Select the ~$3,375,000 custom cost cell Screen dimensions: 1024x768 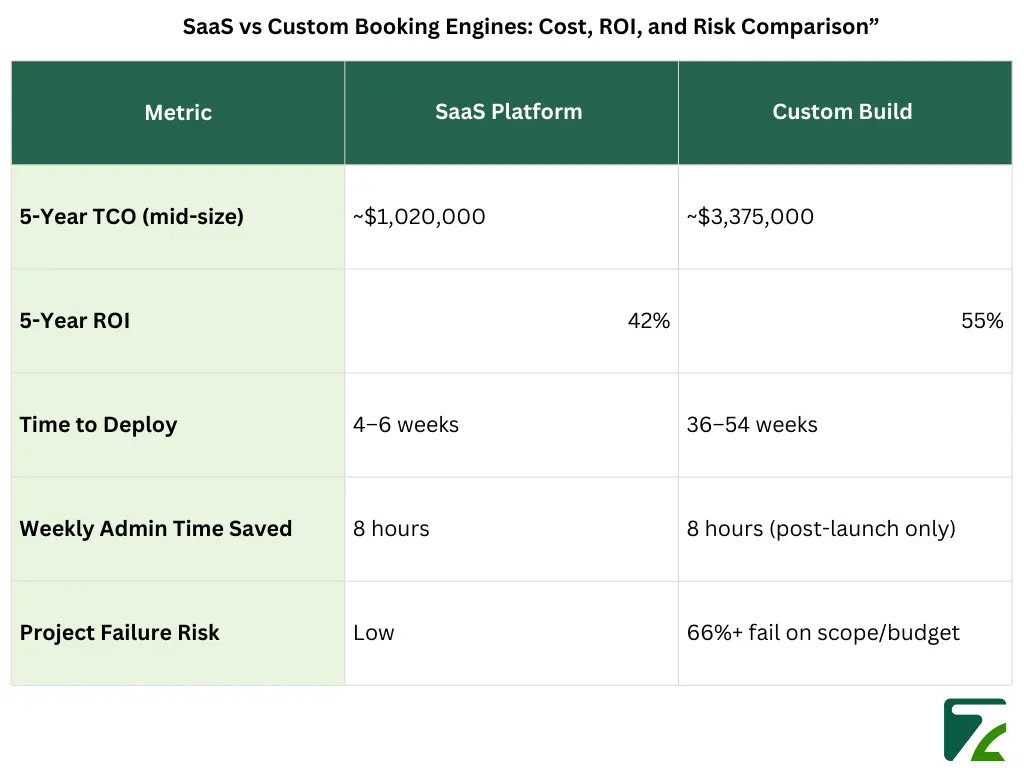tap(750, 217)
